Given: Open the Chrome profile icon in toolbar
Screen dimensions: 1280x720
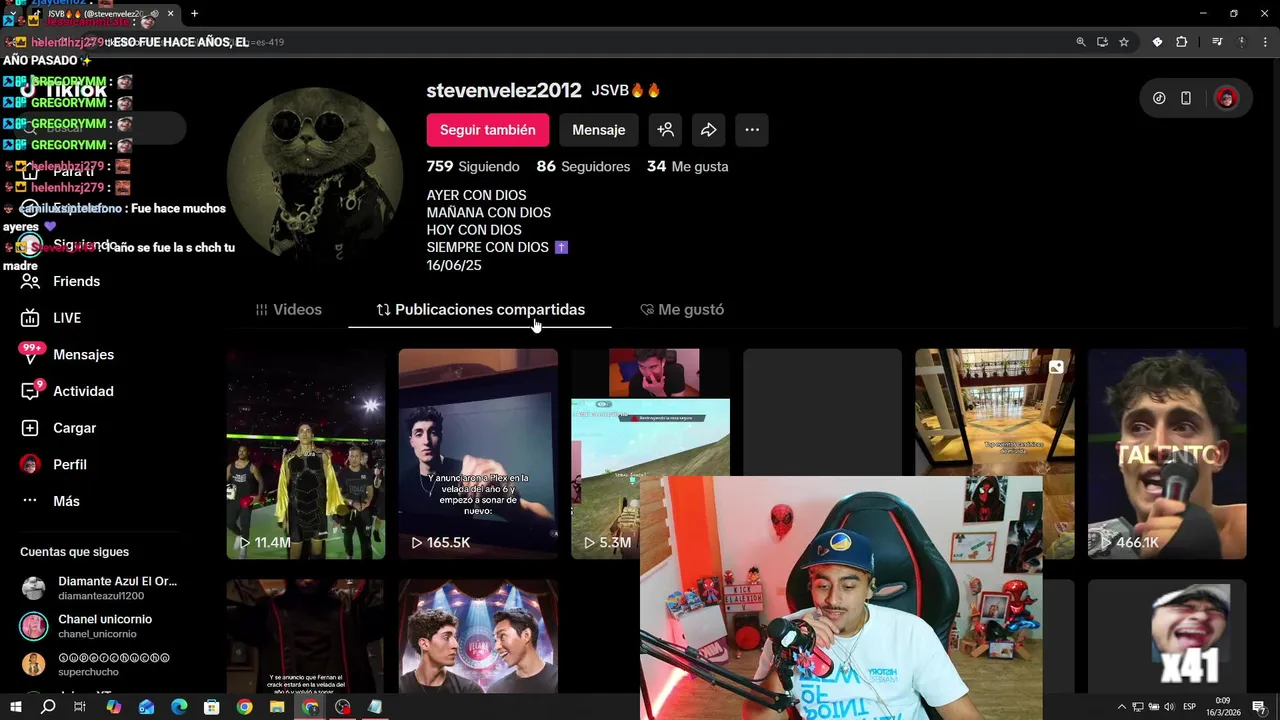Looking at the screenshot, I should click(1242, 42).
